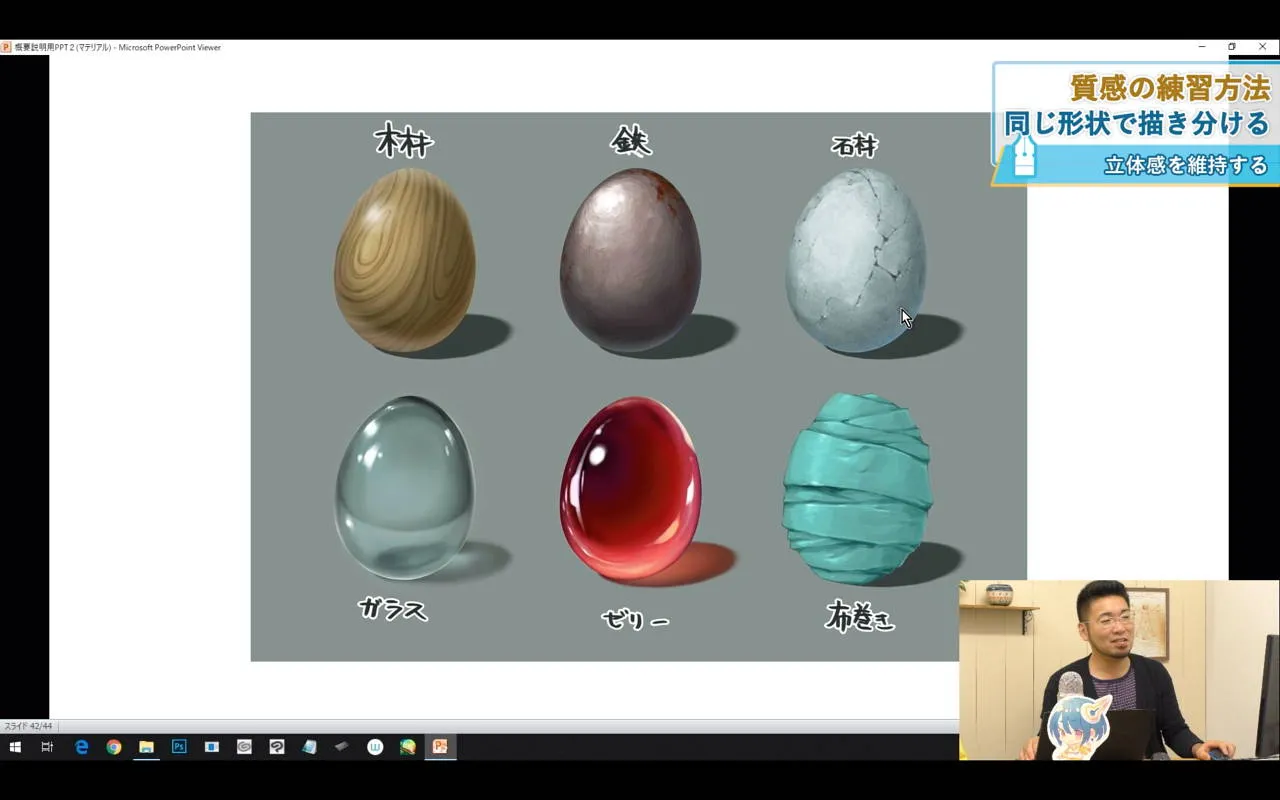Click the transparent glass egg illustration
This screenshot has height=800, width=1280.
(x=404, y=488)
